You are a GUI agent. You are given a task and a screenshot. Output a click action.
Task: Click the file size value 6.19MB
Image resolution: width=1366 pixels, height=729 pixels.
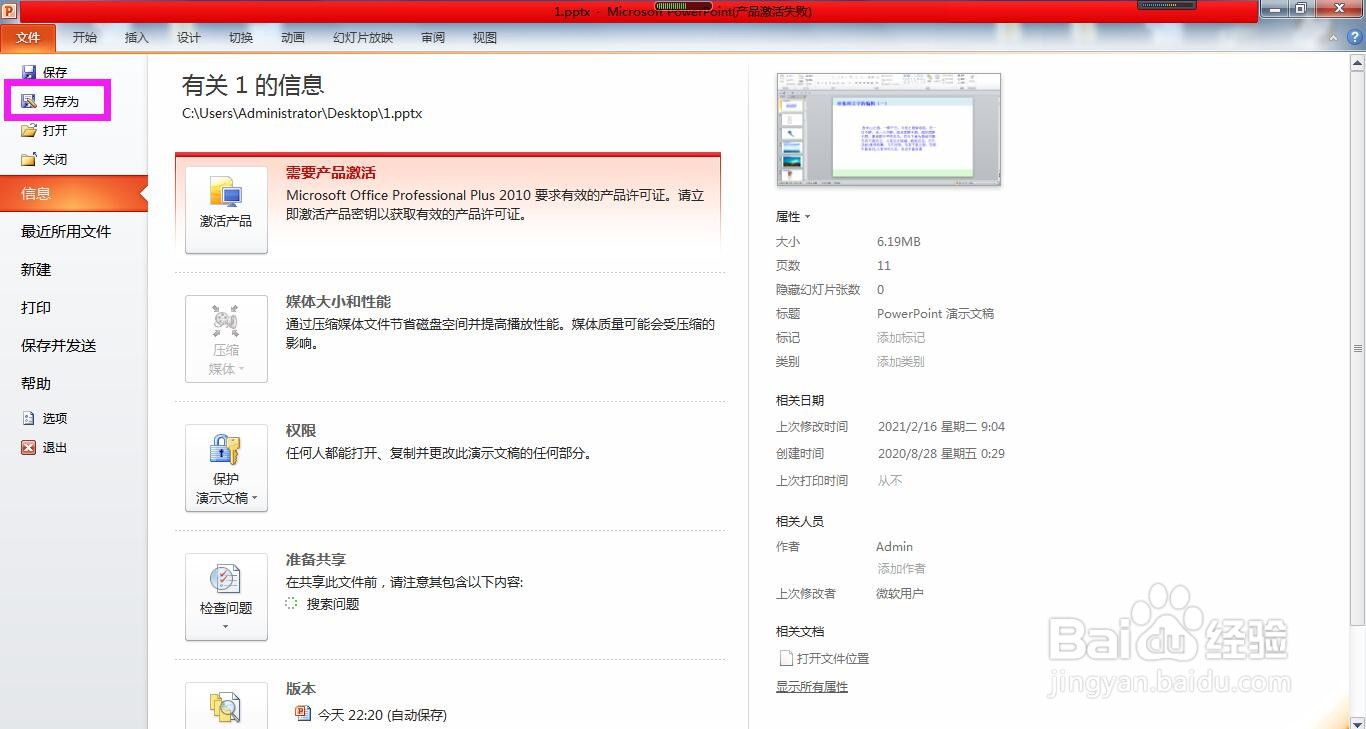click(x=899, y=241)
